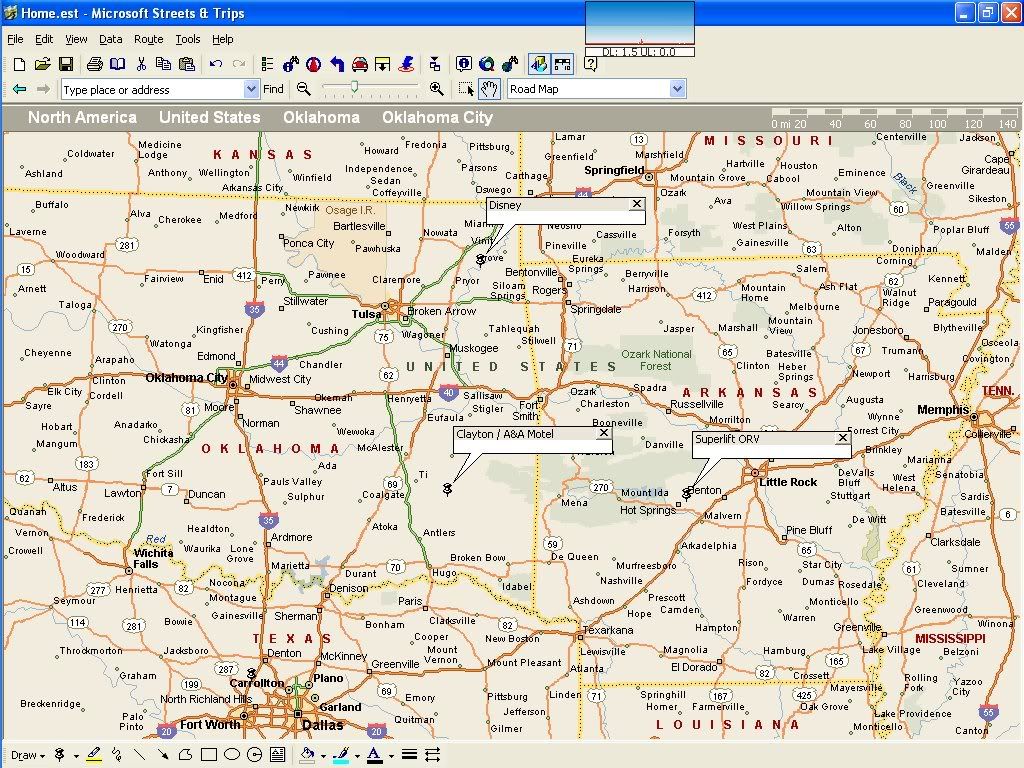Viewport: 1024px width, 768px height.
Task: Click the Copy icon
Action: click(163, 64)
